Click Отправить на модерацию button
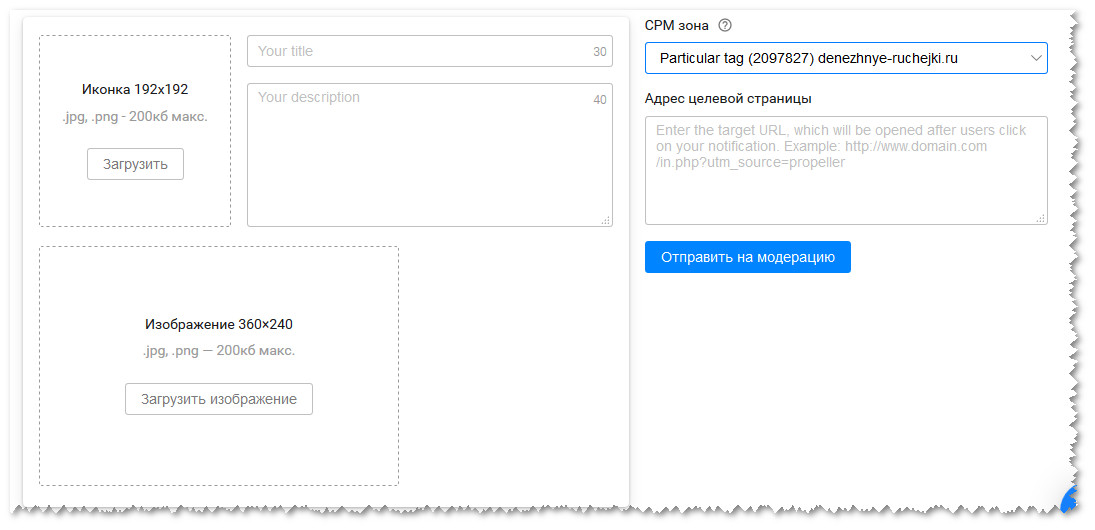Screen dimensions: 1095x530 747,257
